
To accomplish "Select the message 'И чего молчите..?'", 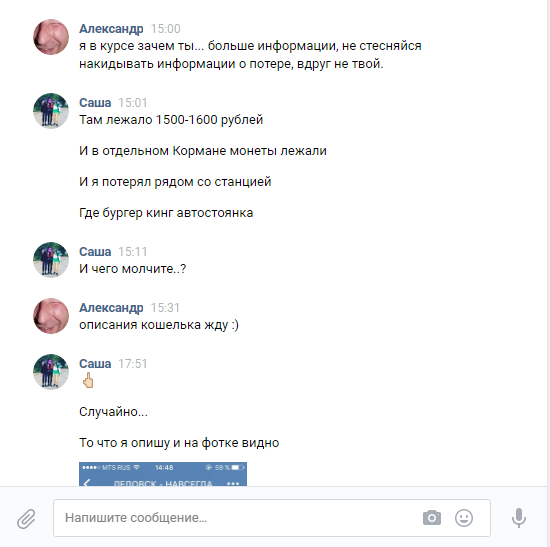I will point(133,269).
